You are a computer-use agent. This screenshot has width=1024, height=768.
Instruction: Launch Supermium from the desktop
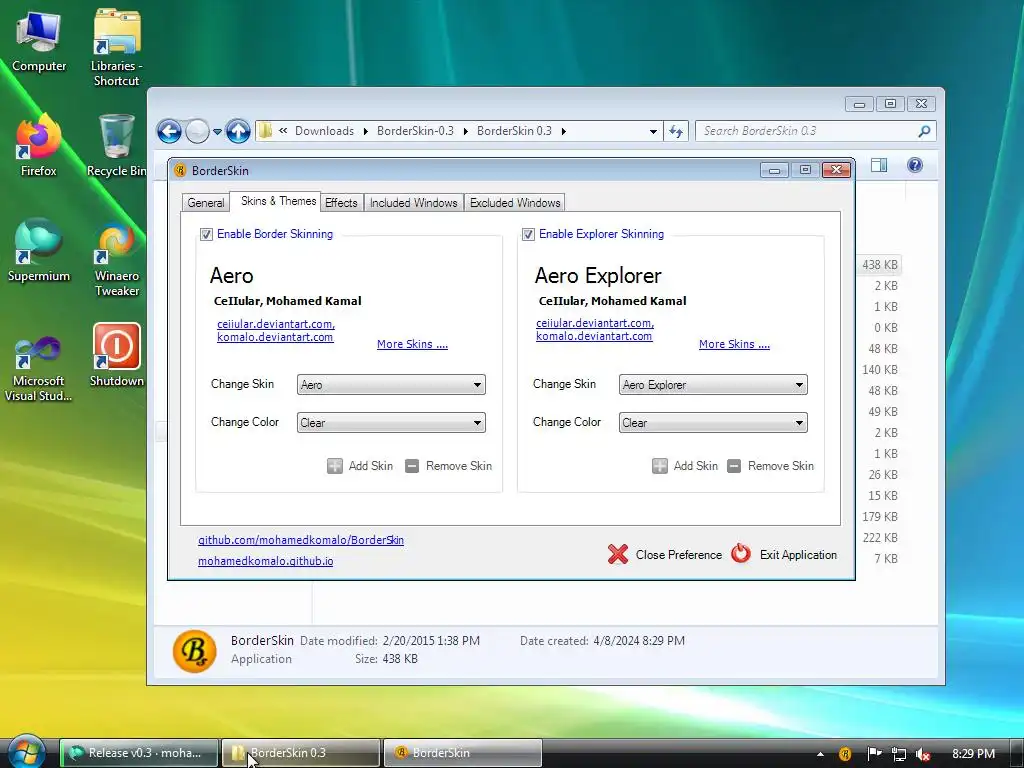39,251
